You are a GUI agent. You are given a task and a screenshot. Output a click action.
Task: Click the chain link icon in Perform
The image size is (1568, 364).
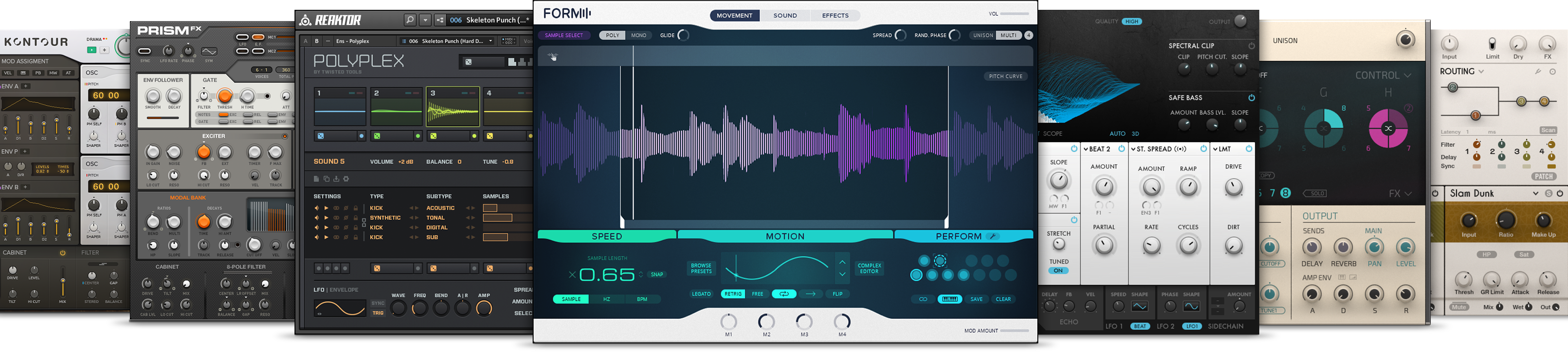pyautogui.click(x=923, y=299)
